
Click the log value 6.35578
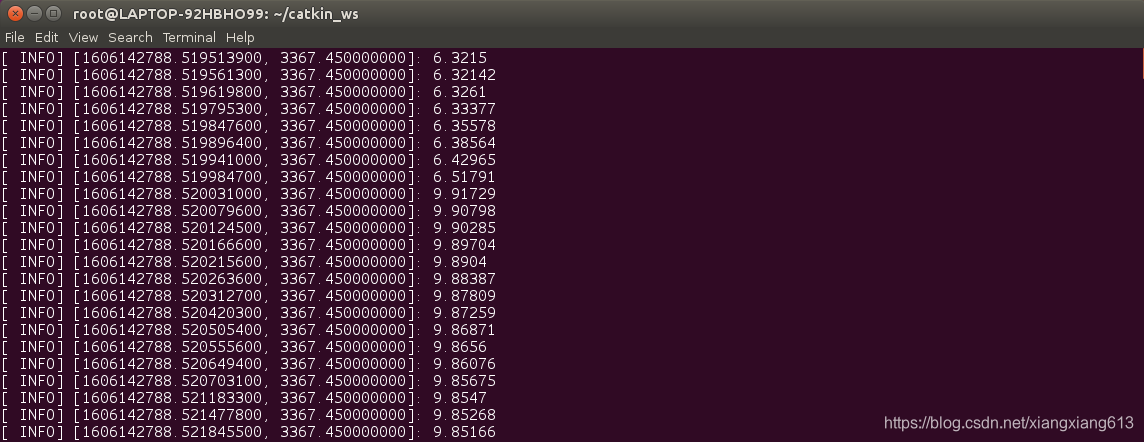coord(464,125)
